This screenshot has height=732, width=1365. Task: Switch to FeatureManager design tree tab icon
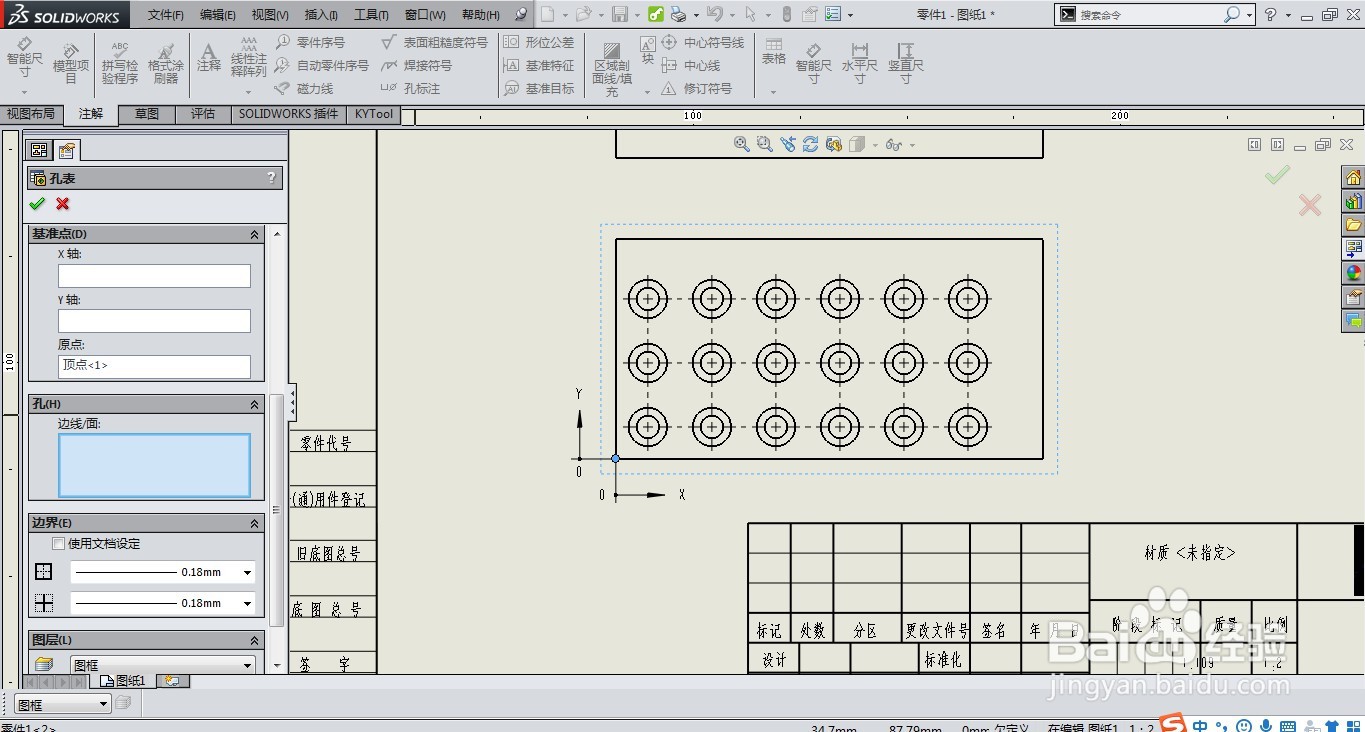point(40,150)
